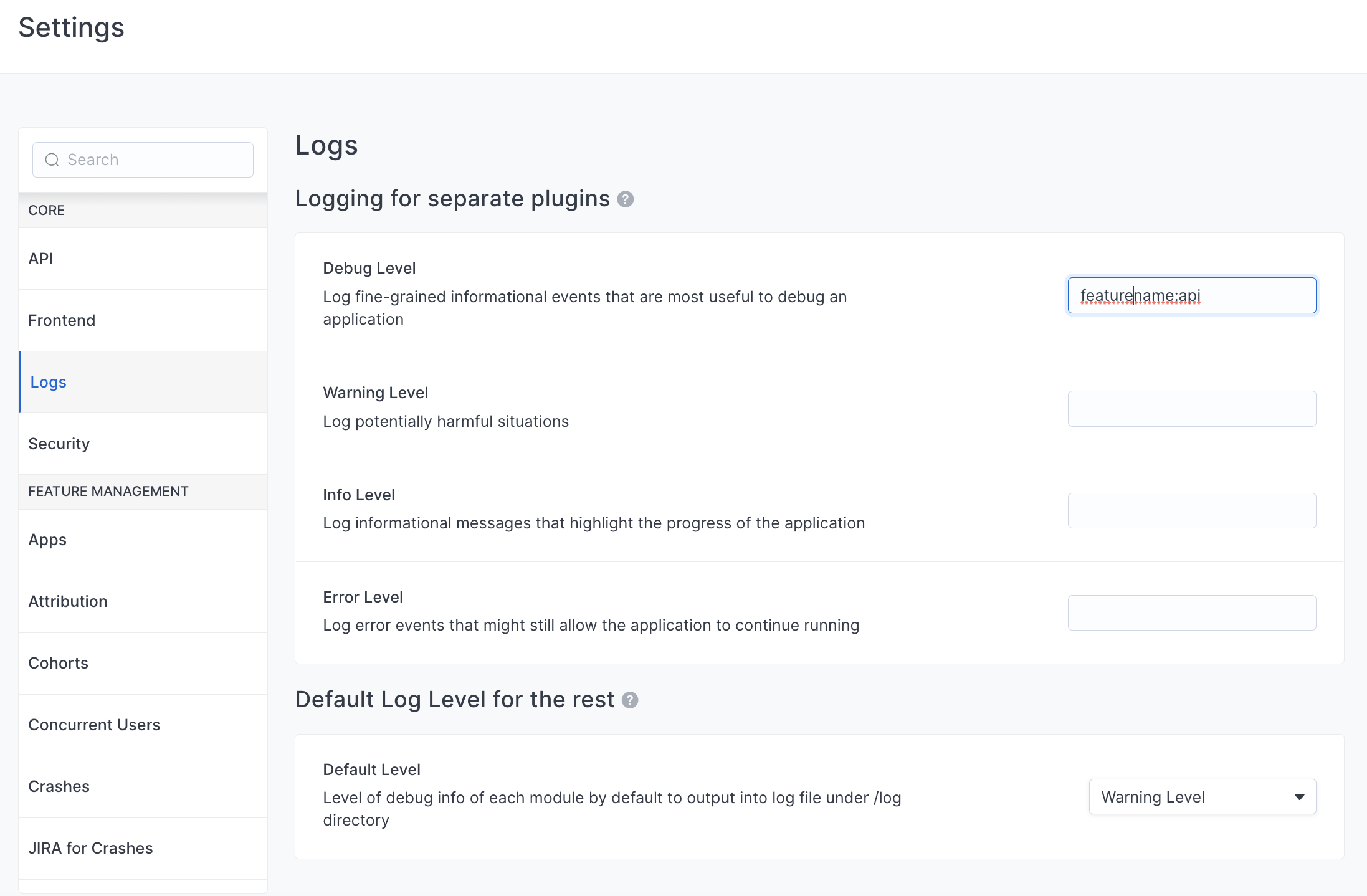The height and width of the screenshot is (896, 1367).
Task: Click the Info Level input field
Action: 1192,511
